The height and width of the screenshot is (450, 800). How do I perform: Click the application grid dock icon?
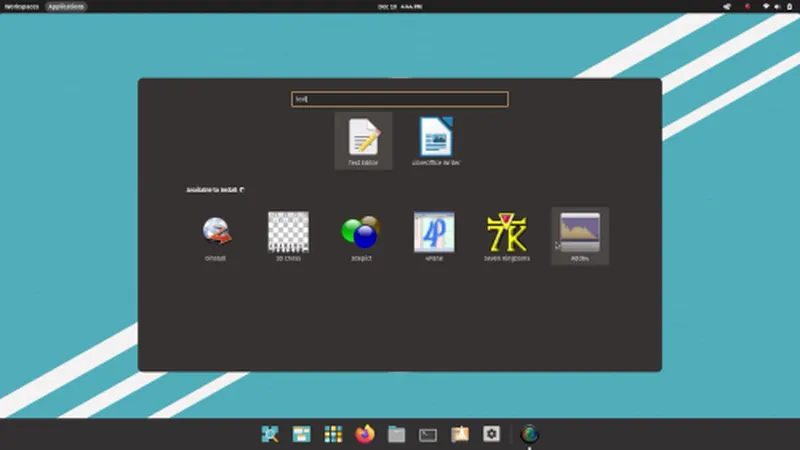(x=333, y=434)
